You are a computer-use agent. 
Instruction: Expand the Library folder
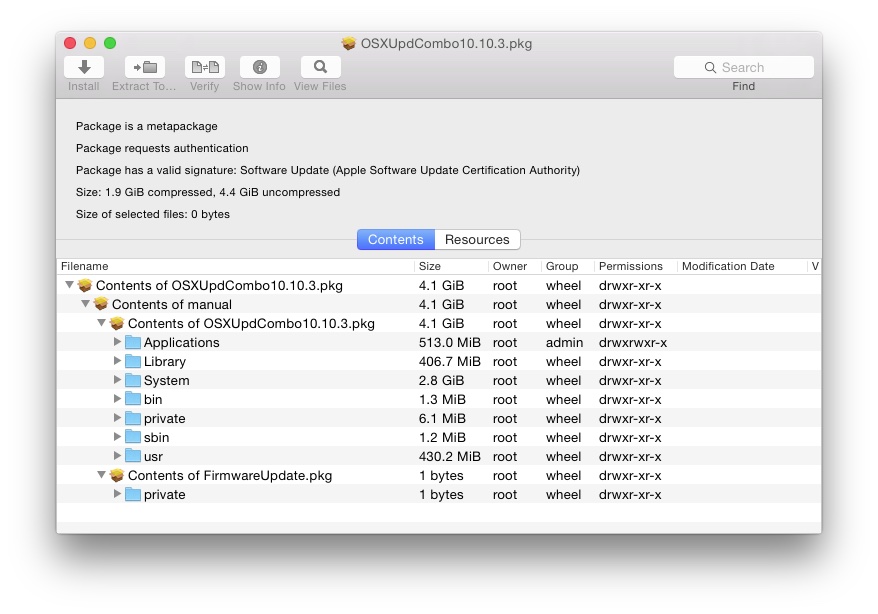point(117,360)
